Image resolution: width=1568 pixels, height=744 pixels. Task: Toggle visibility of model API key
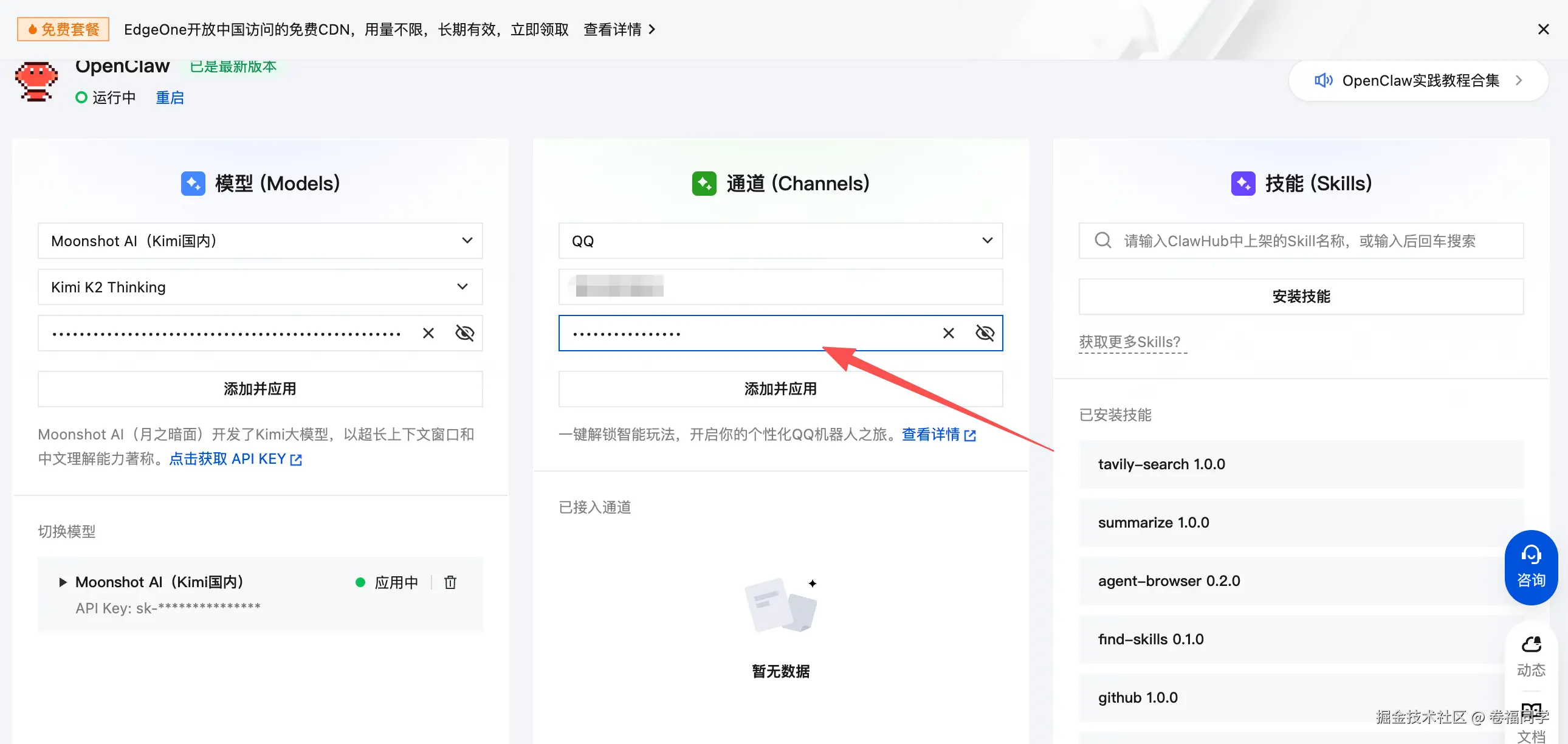click(x=464, y=333)
